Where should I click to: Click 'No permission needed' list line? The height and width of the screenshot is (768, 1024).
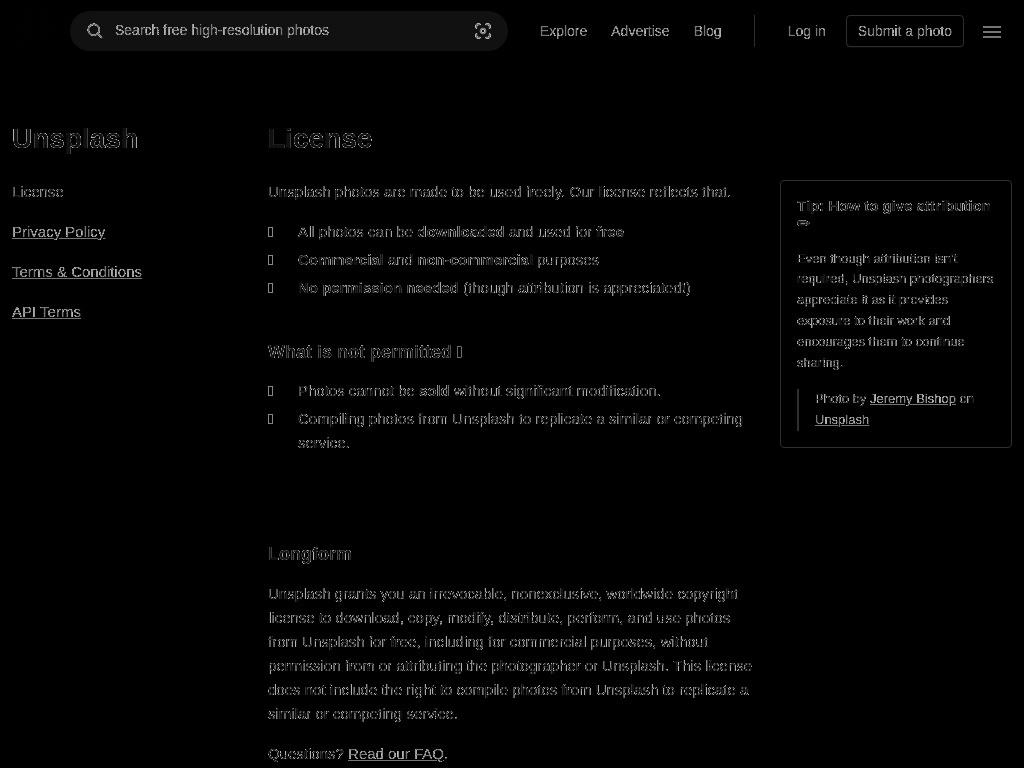point(494,288)
